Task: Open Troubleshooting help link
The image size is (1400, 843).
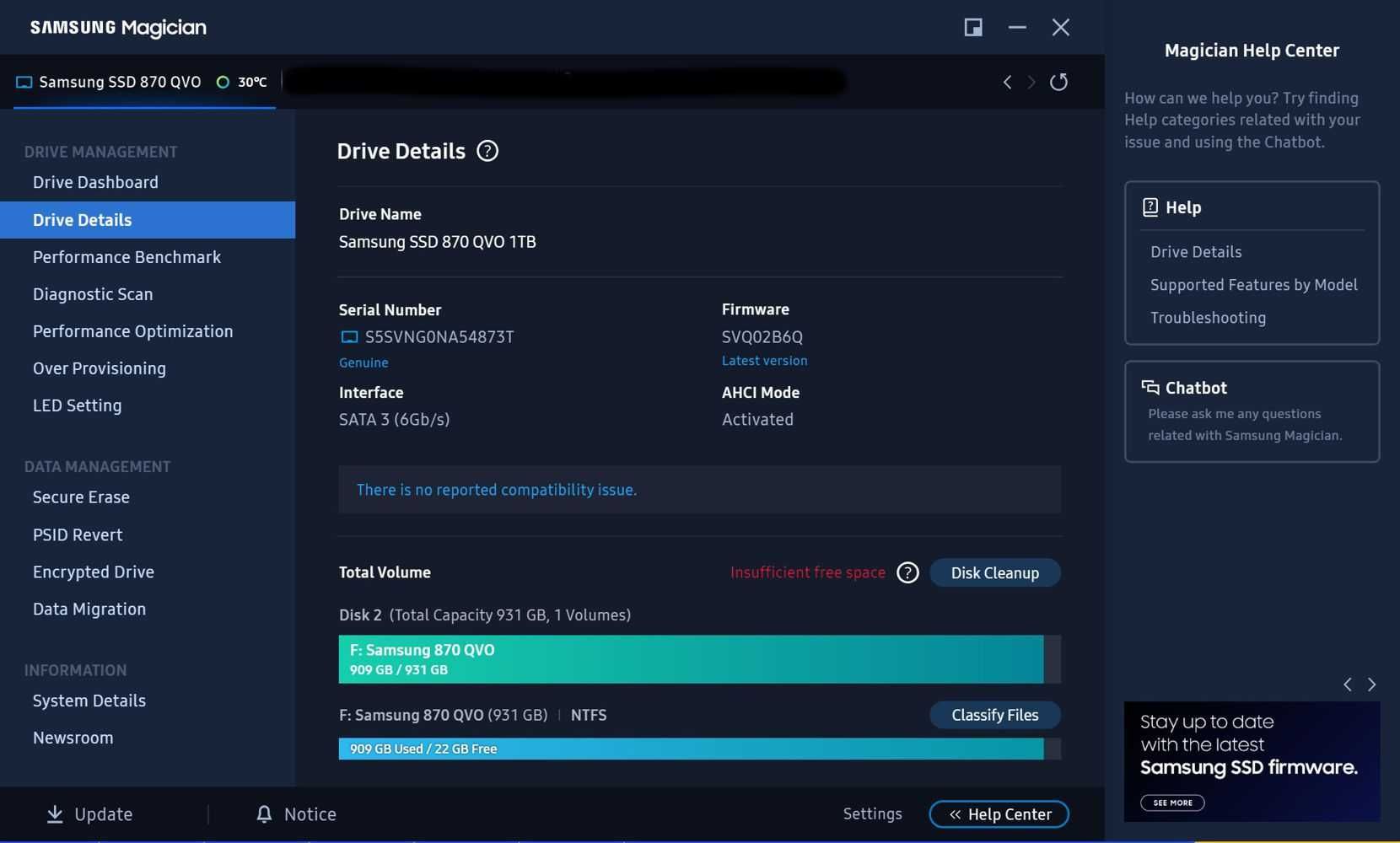Action: pos(1208,318)
